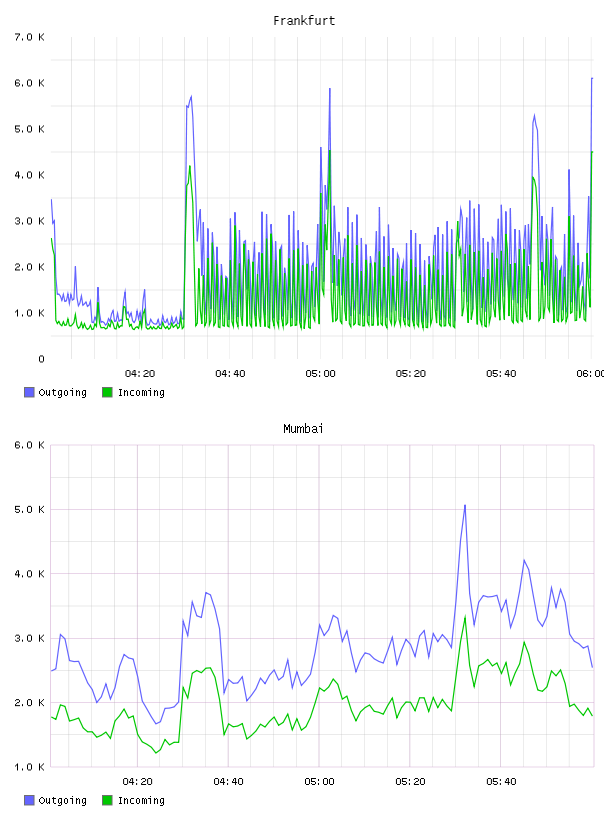
Task: Click the Incoming label under Mumbai chart
Action: (141, 800)
